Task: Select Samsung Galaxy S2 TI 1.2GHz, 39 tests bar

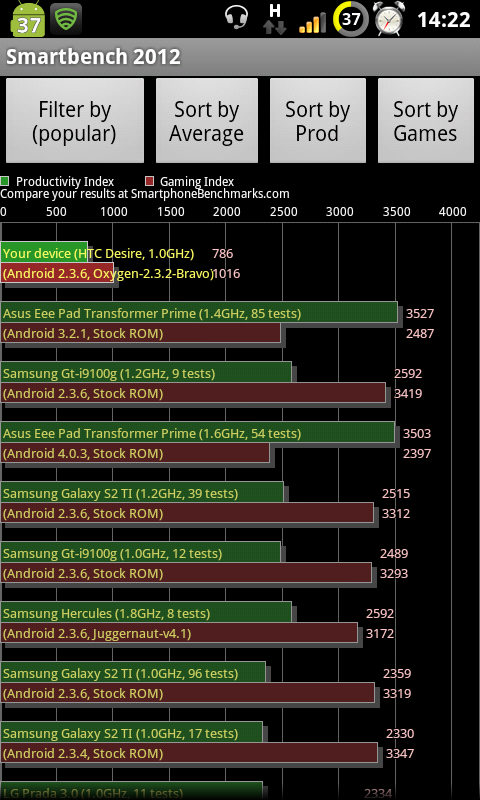Action: point(142,493)
